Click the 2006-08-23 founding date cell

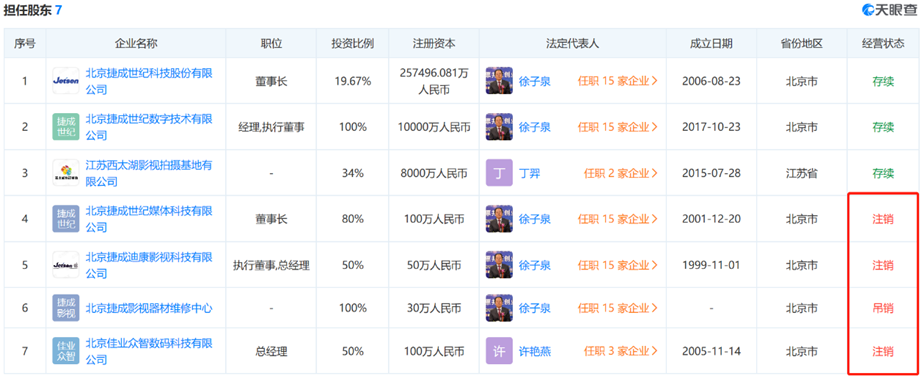711,81
